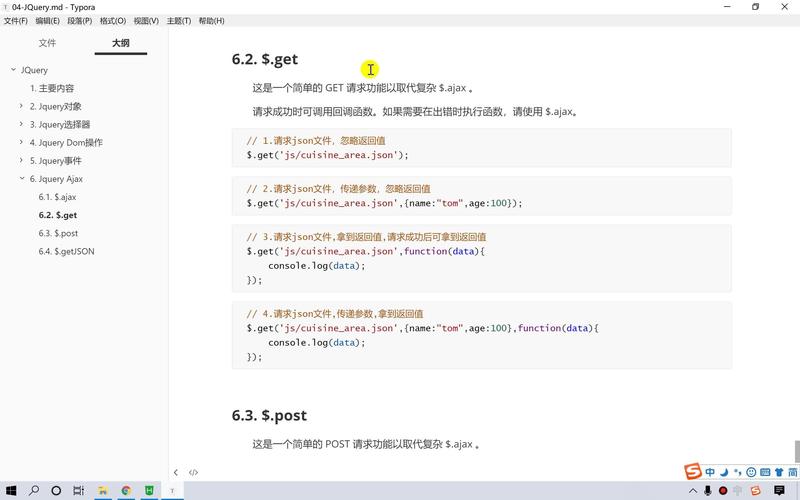Click the 6.3. $.post heading
The image size is (800, 500).
(x=269, y=415)
